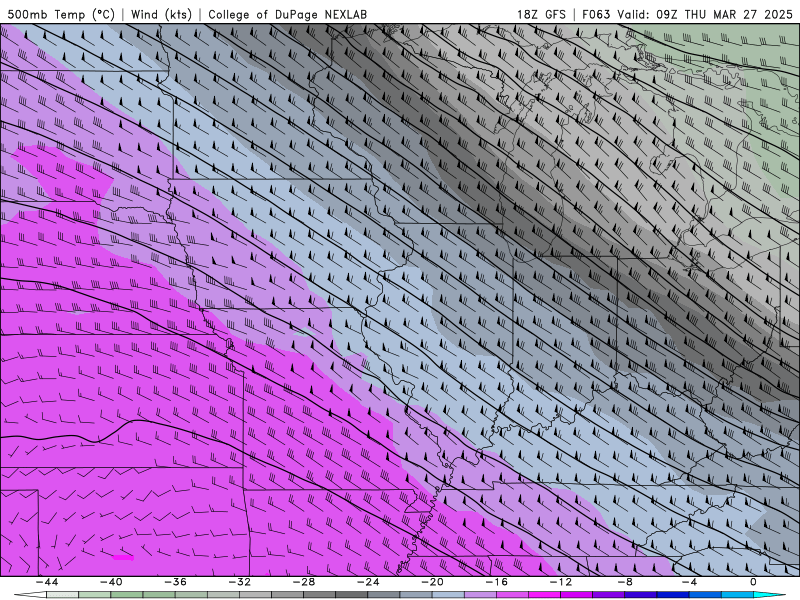Image resolution: width=800 pixels, height=600 pixels.
Task: Click the -4 label on the color scale
Action: point(689,582)
